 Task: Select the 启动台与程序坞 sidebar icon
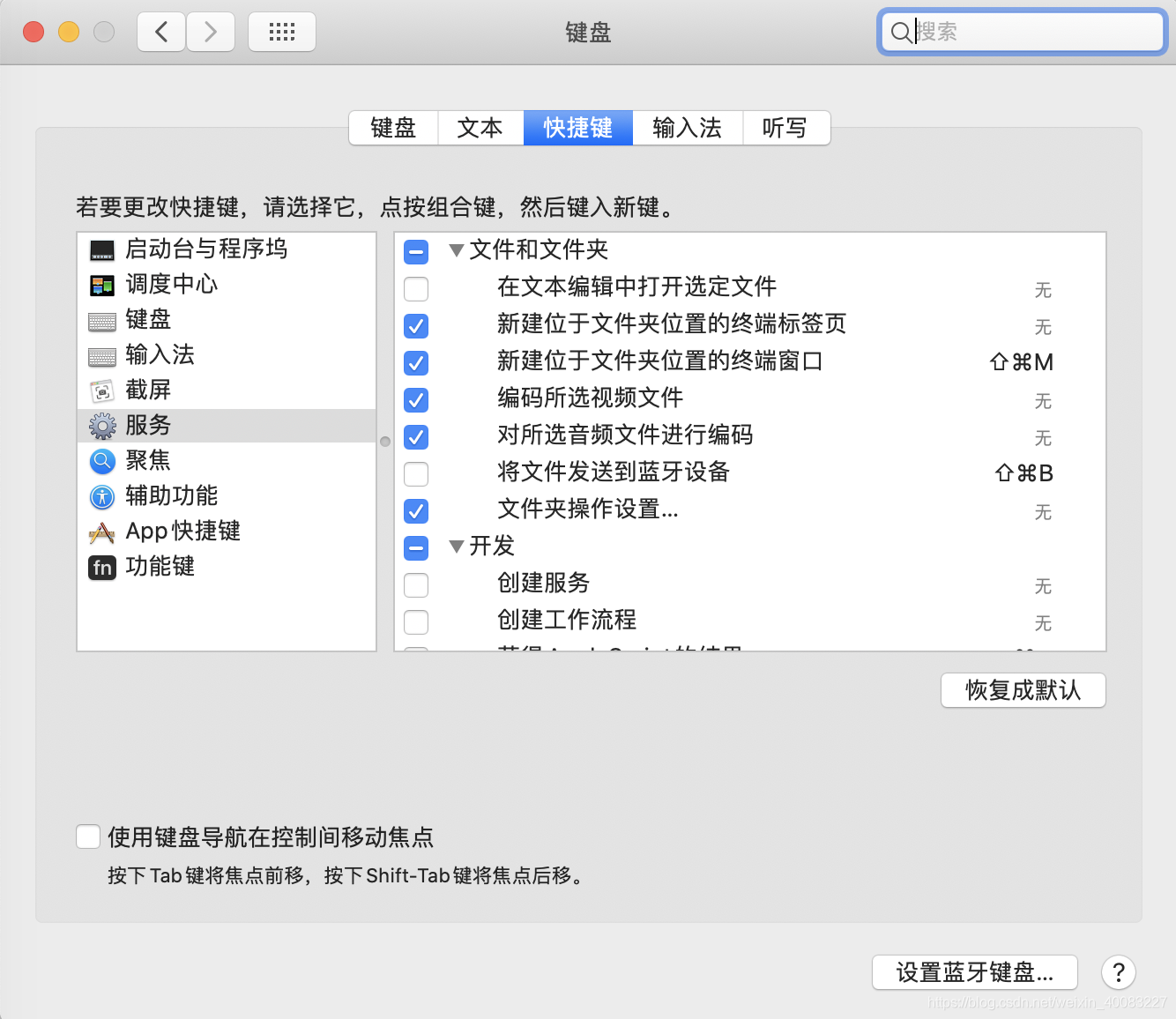(x=102, y=249)
